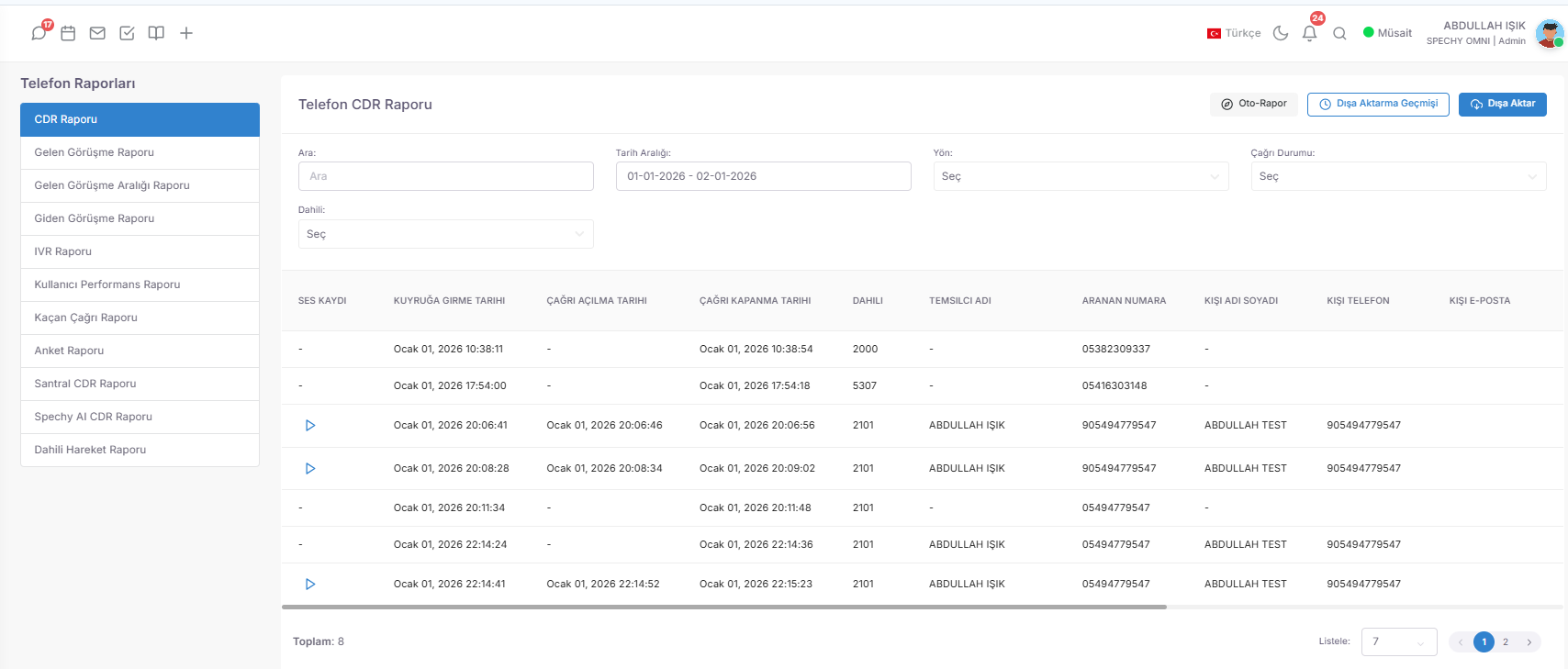Play recording for 22:14:41 call
This screenshot has width=1568, height=669.
[x=310, y=584]
